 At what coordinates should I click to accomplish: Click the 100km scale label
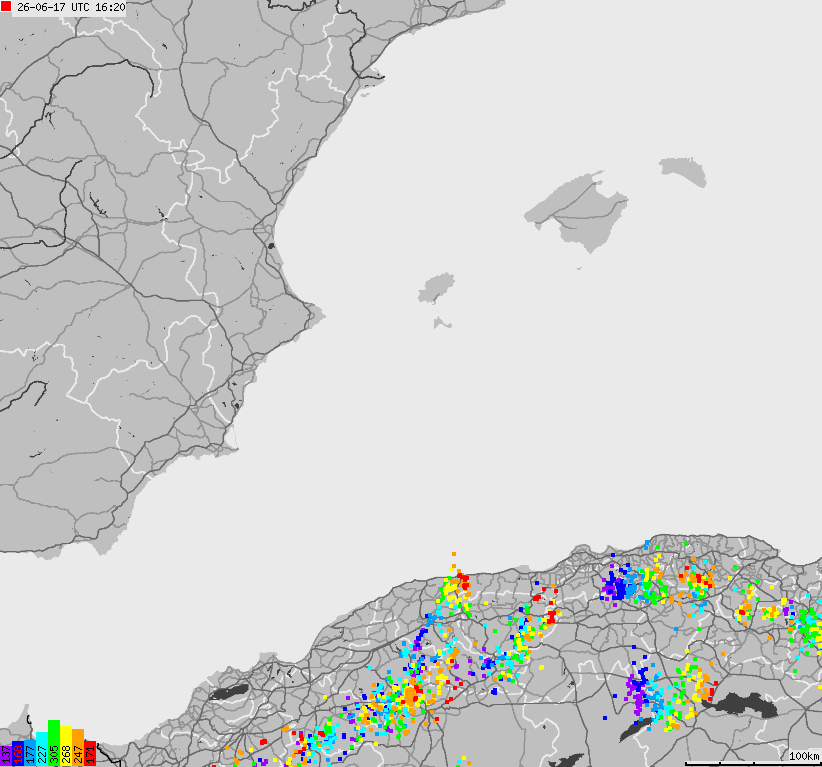(x=804, y=755)
